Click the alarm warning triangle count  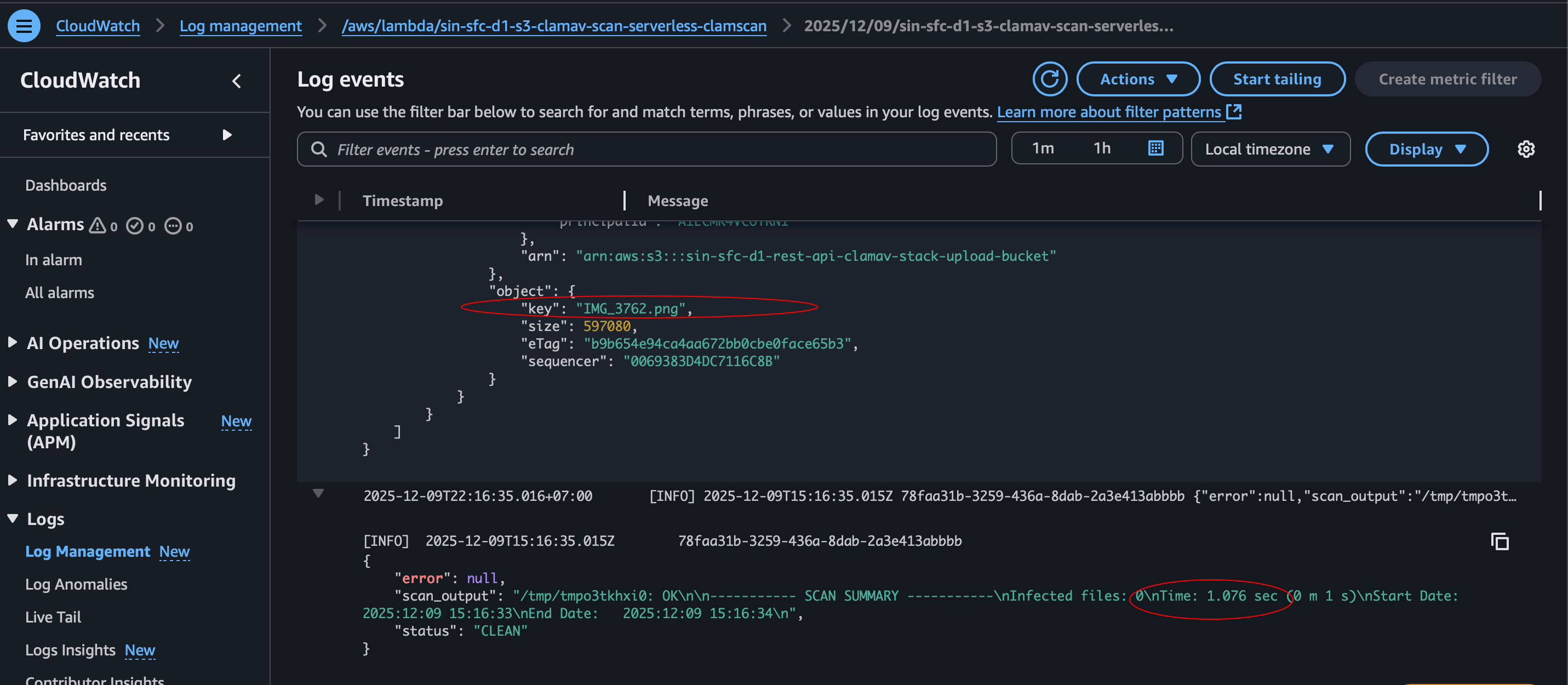[104, 226]
